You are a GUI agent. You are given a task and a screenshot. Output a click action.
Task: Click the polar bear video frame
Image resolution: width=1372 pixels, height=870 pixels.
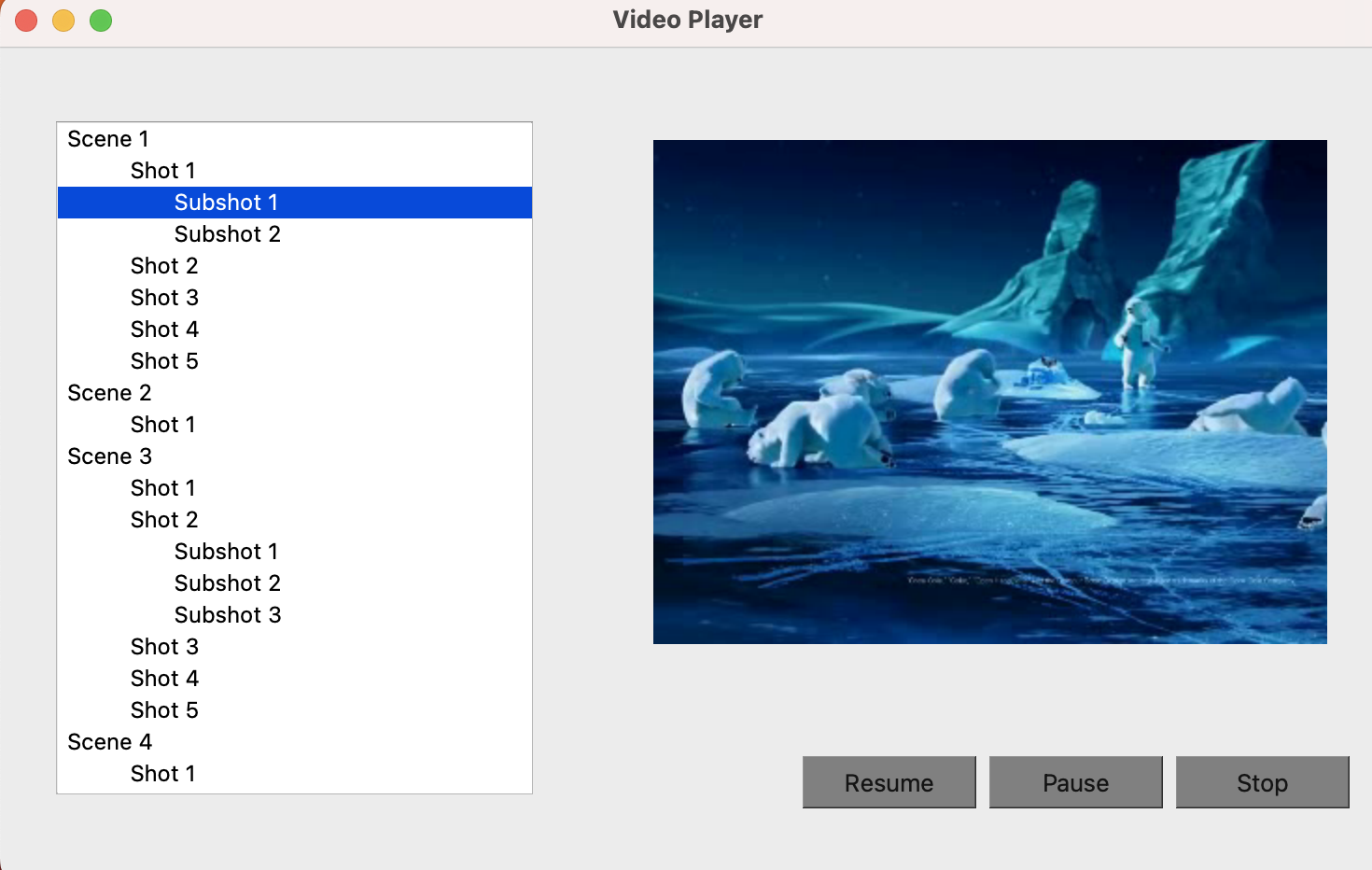pos(990,392)
